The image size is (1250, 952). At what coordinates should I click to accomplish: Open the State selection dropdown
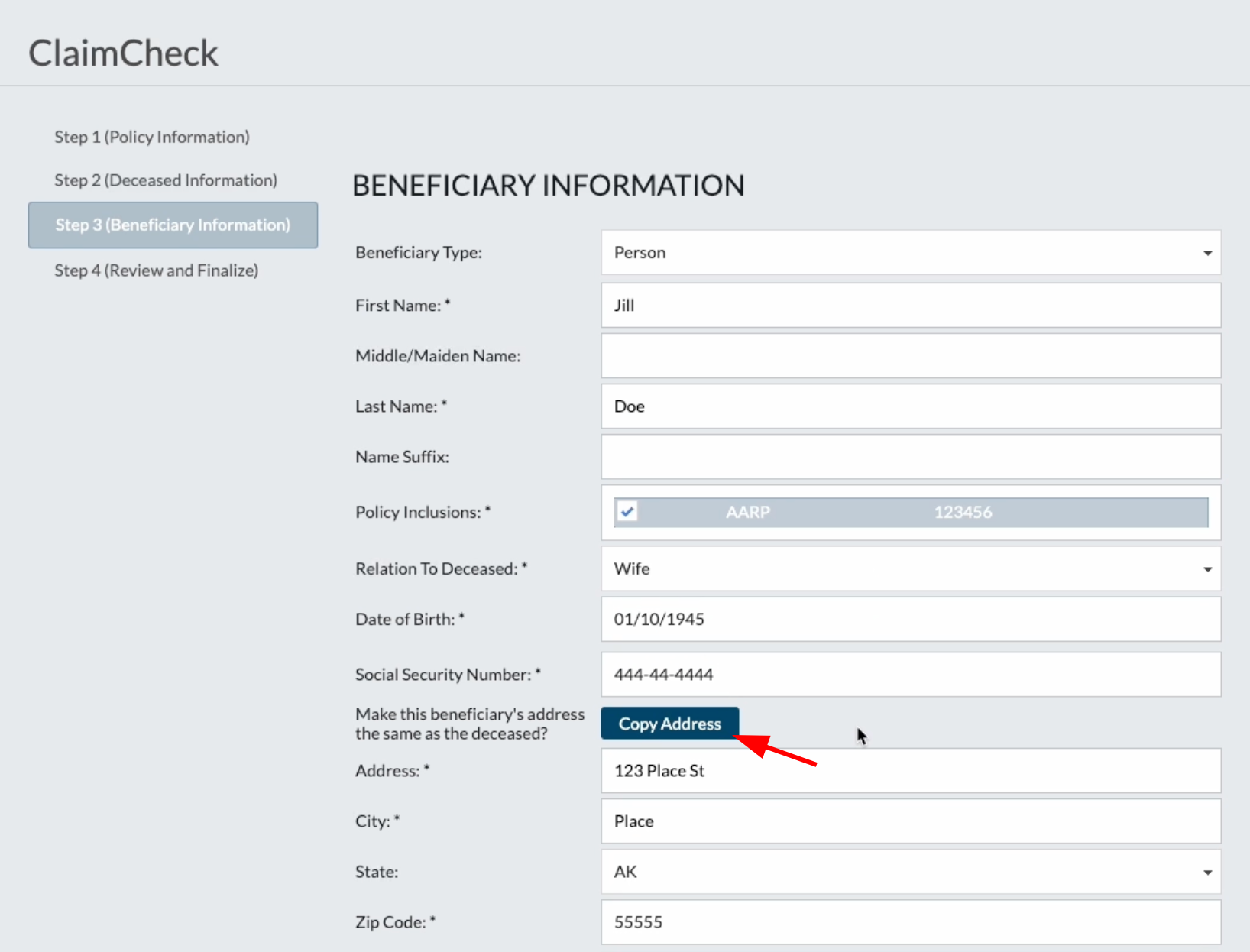[909, 871]
